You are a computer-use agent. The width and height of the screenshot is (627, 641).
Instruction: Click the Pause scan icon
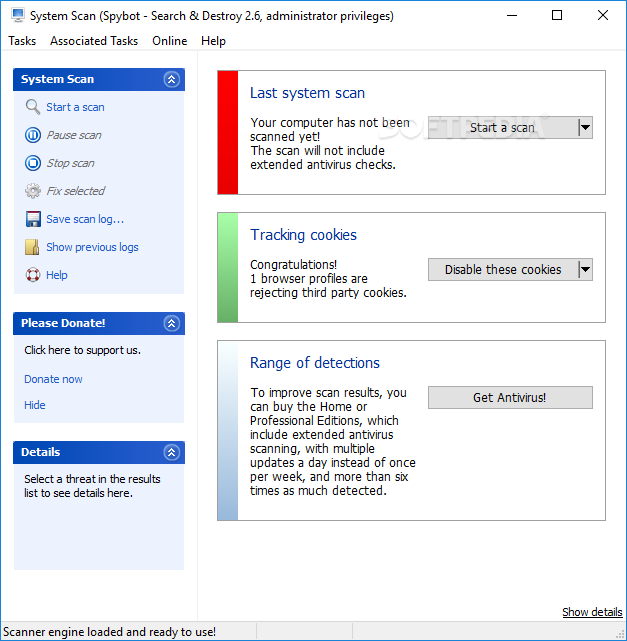(x=33, y=135)
